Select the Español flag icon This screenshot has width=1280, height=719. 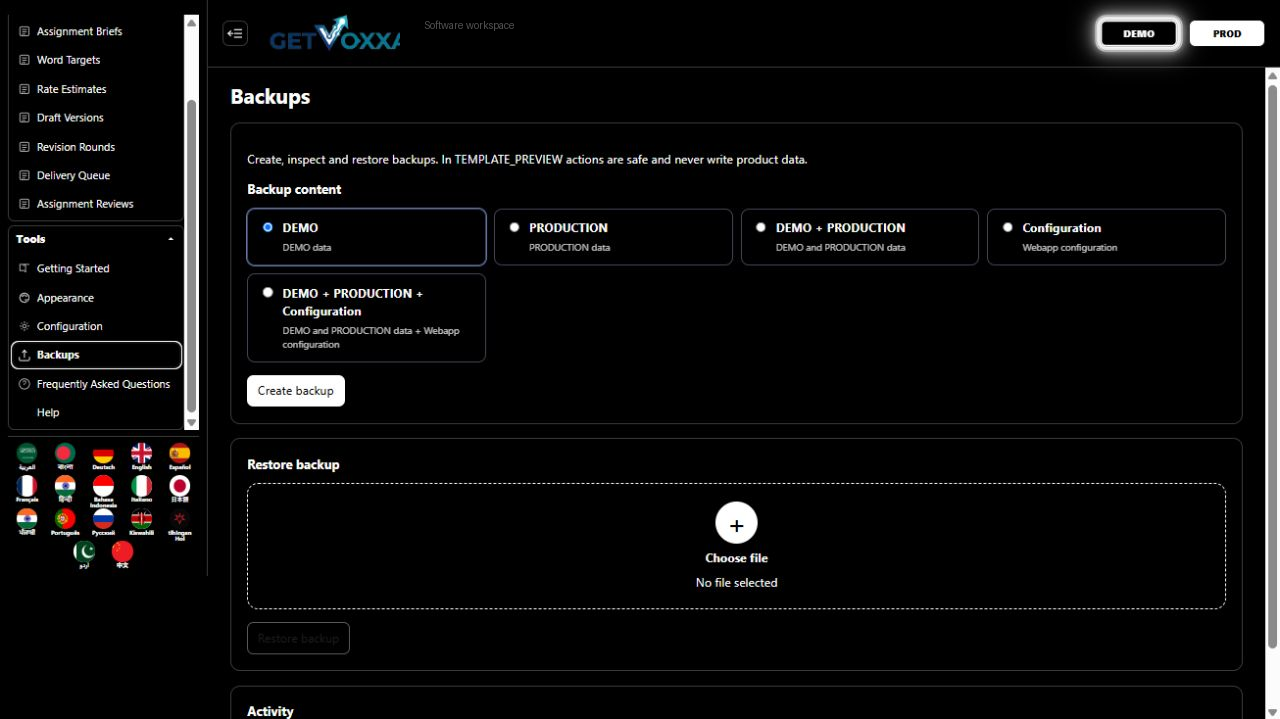coord(180,457)
